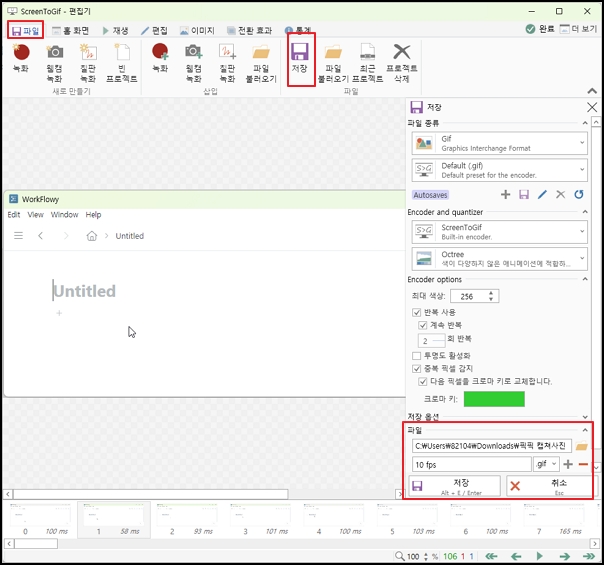The width and height of the screenshot is (604, 565).
Task: Start new board recording (칠판 녹화)
Action: (88, 63)
